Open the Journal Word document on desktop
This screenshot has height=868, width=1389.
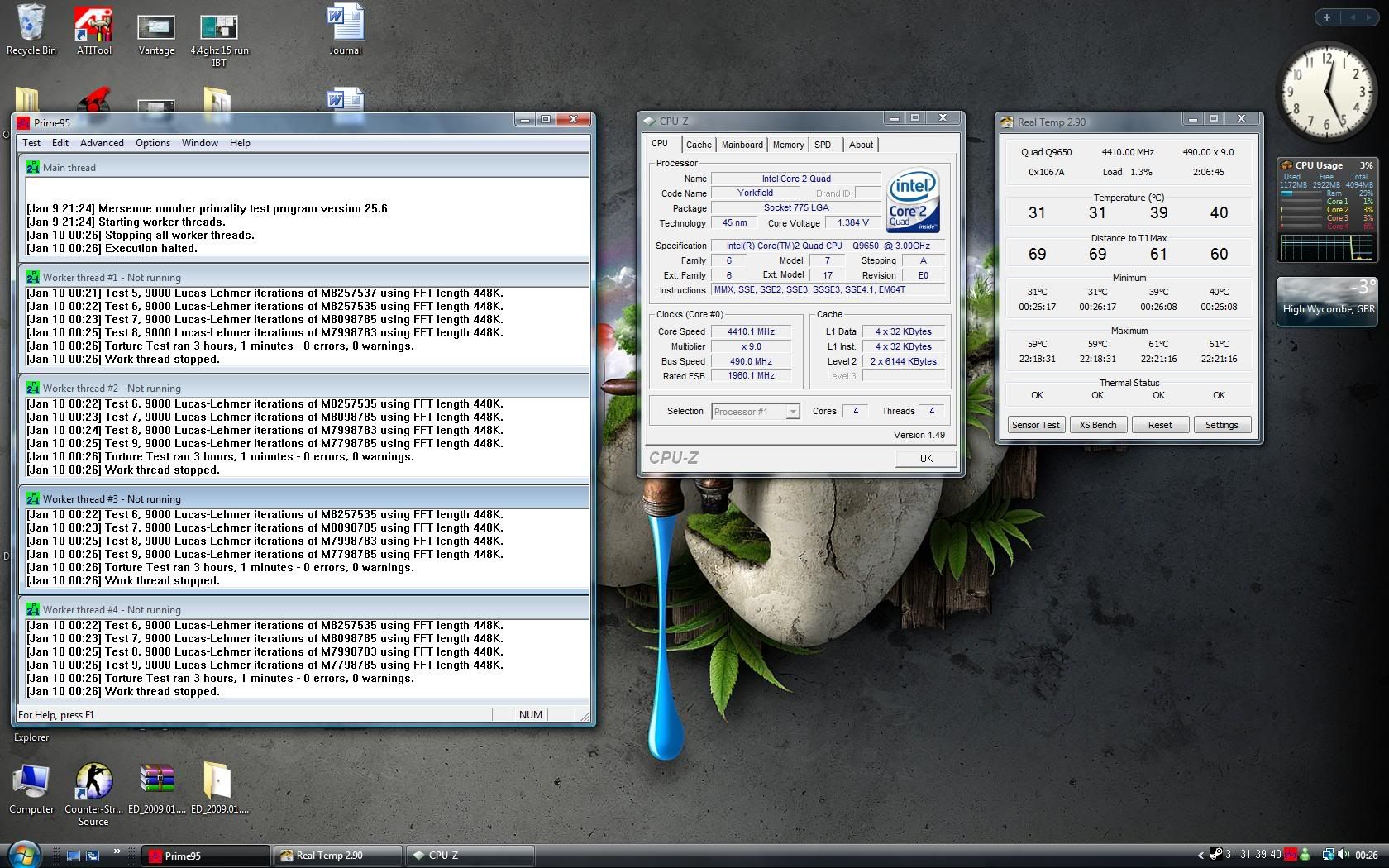click(345, 30)
